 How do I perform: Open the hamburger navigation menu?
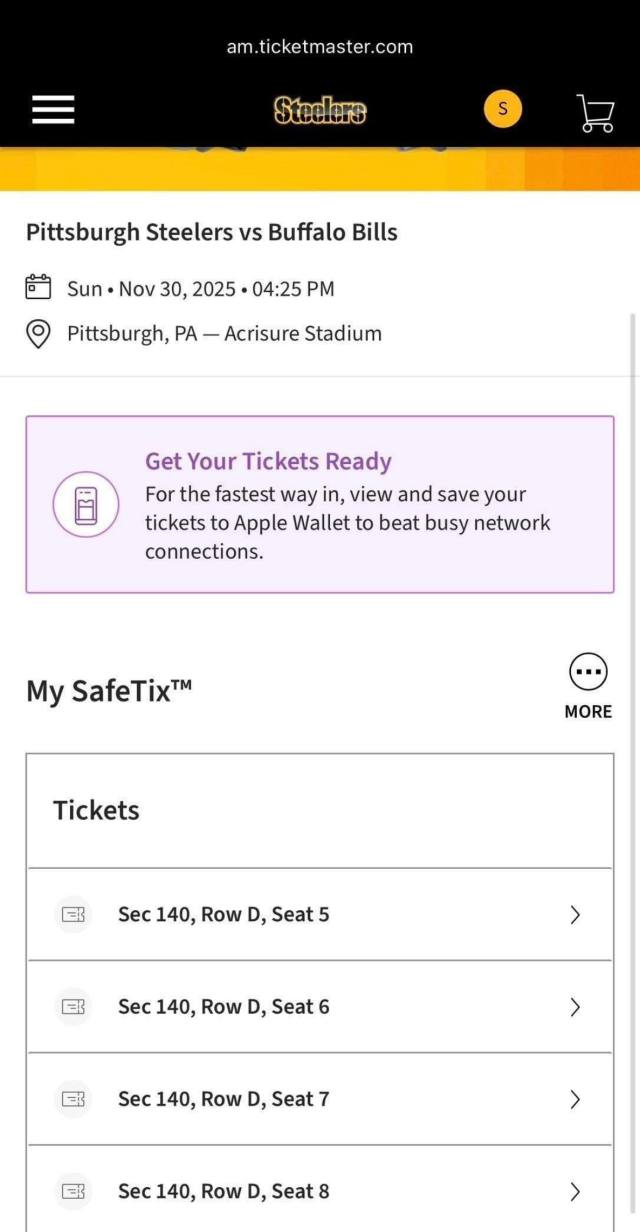(53, 109)
